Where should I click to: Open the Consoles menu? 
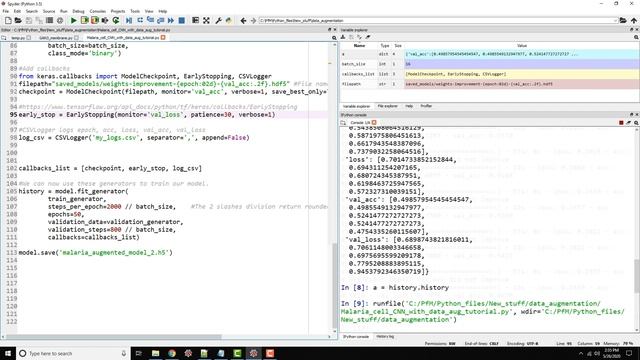(x=98, y=11)
